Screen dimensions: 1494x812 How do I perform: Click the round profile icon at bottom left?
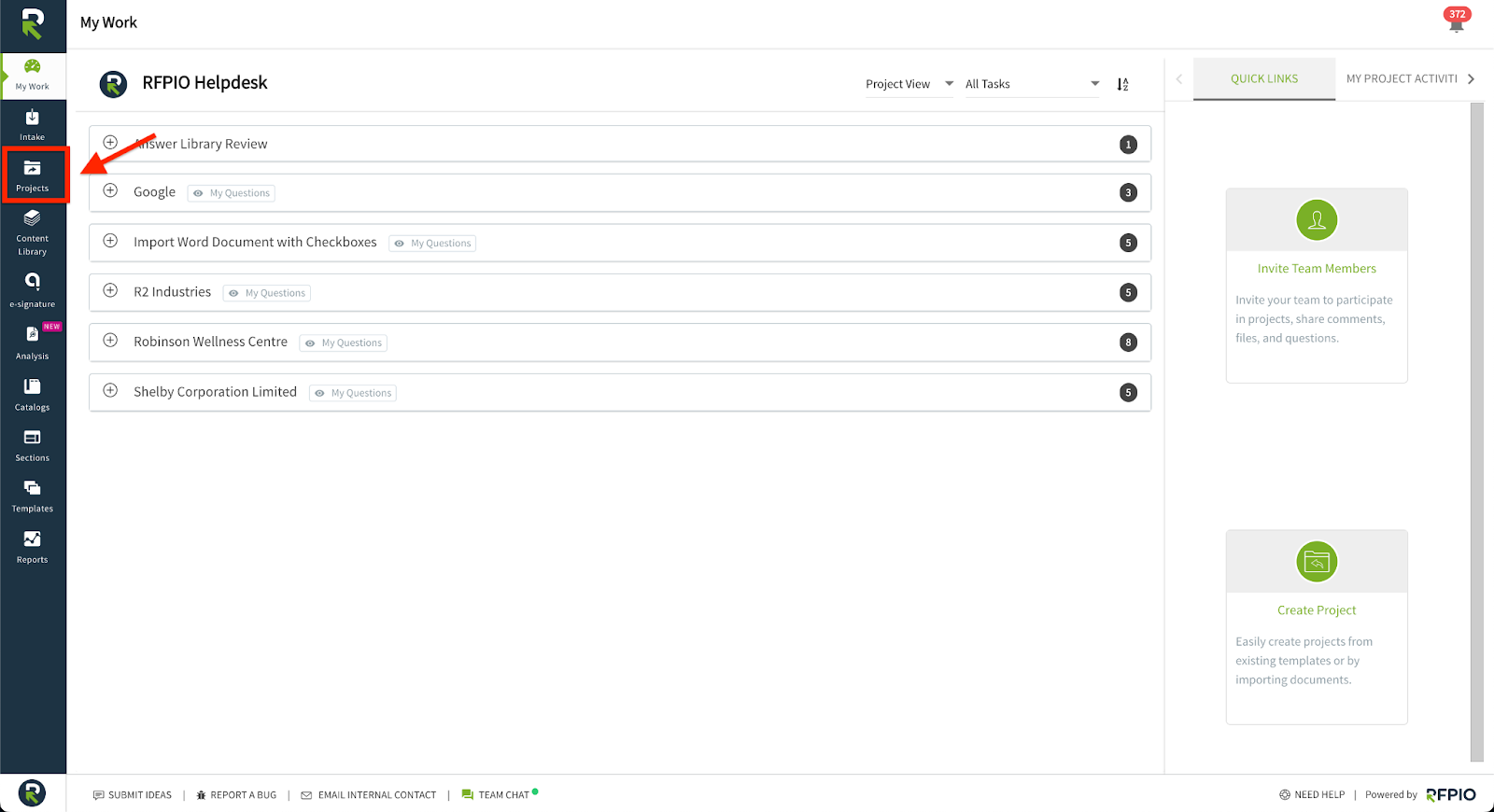pyautogui.click(x=32, y=792)
